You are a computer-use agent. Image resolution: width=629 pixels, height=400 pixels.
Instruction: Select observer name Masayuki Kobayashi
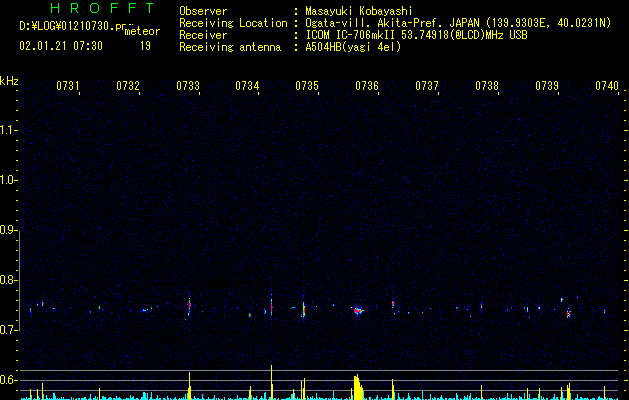pos(359,11)
